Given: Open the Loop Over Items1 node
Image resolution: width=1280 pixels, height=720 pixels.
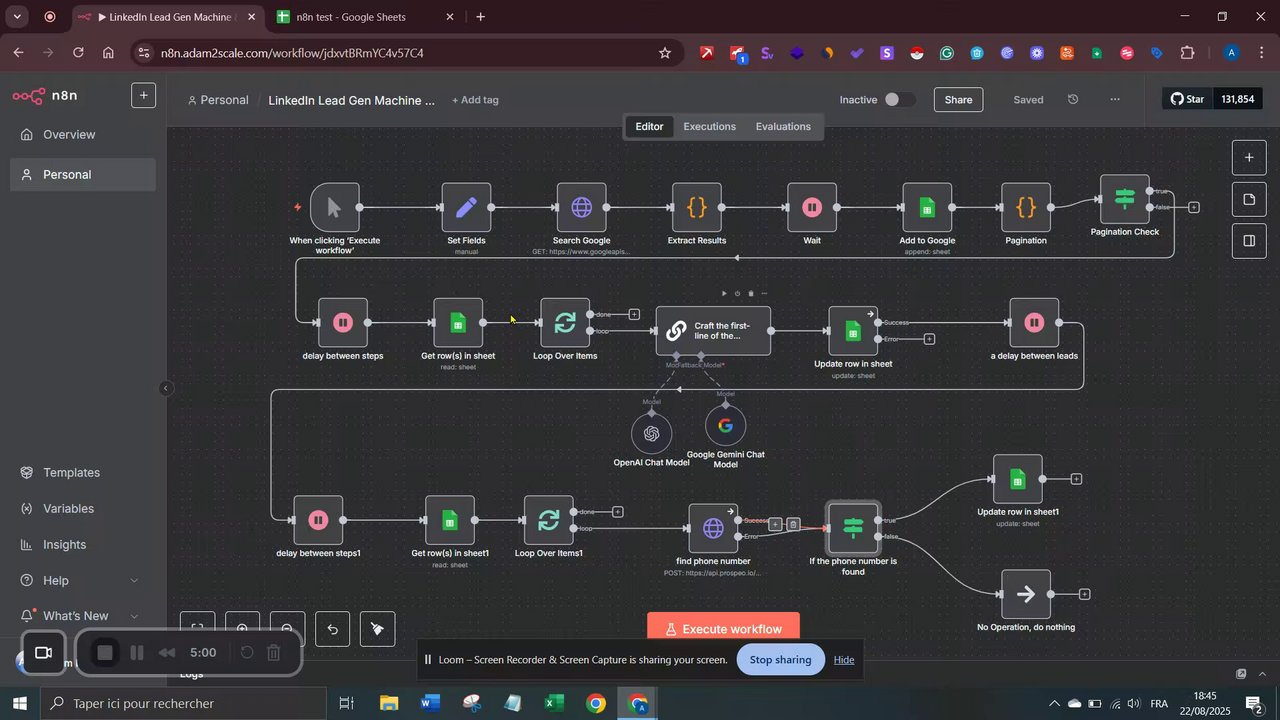Looking at the screenshot, I should (549, 520).
